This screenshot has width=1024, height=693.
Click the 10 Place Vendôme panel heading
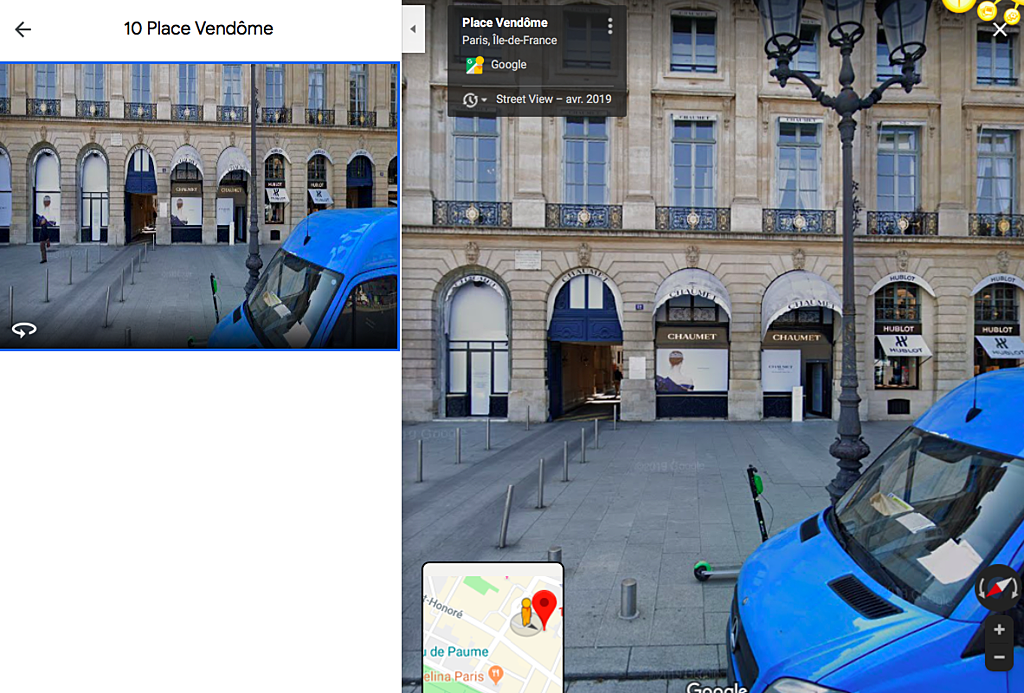click(199, 28)
